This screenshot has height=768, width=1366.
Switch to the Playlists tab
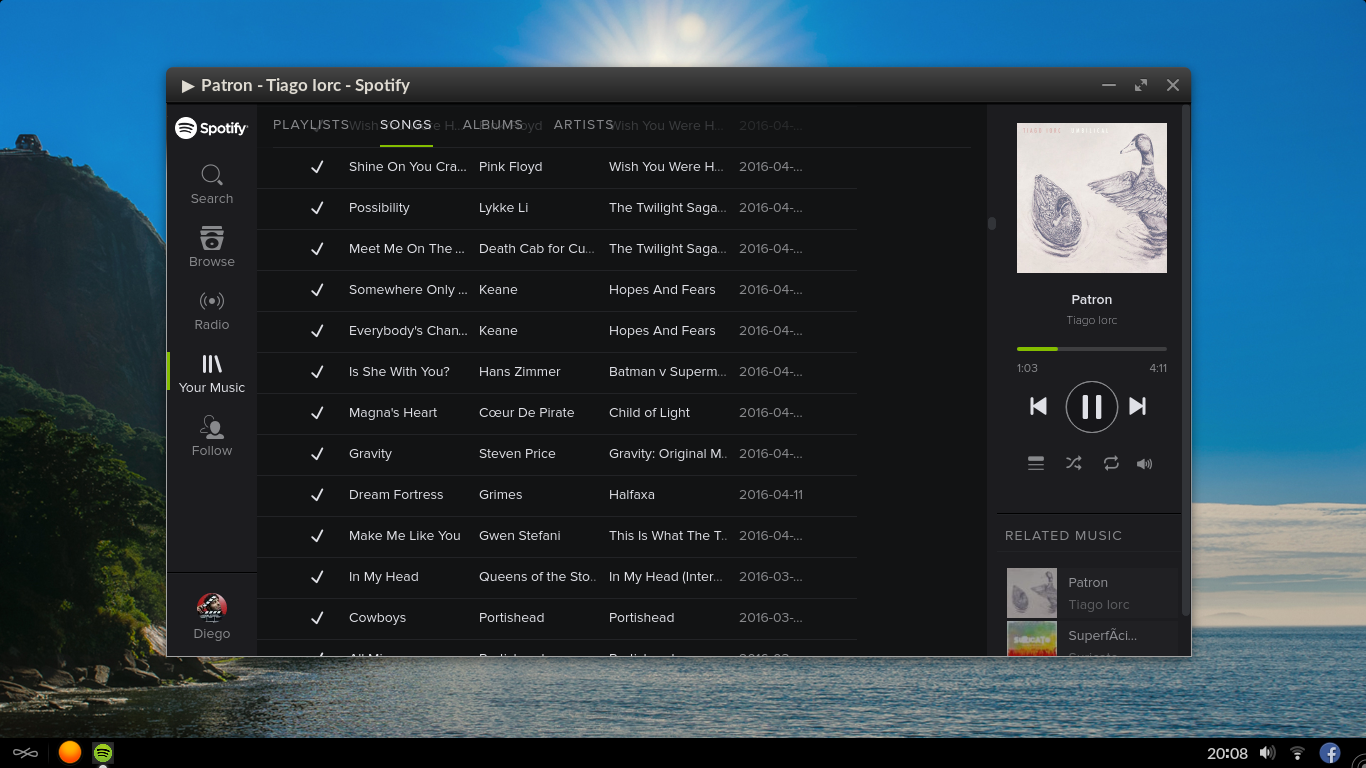click(x=311, y=125)
